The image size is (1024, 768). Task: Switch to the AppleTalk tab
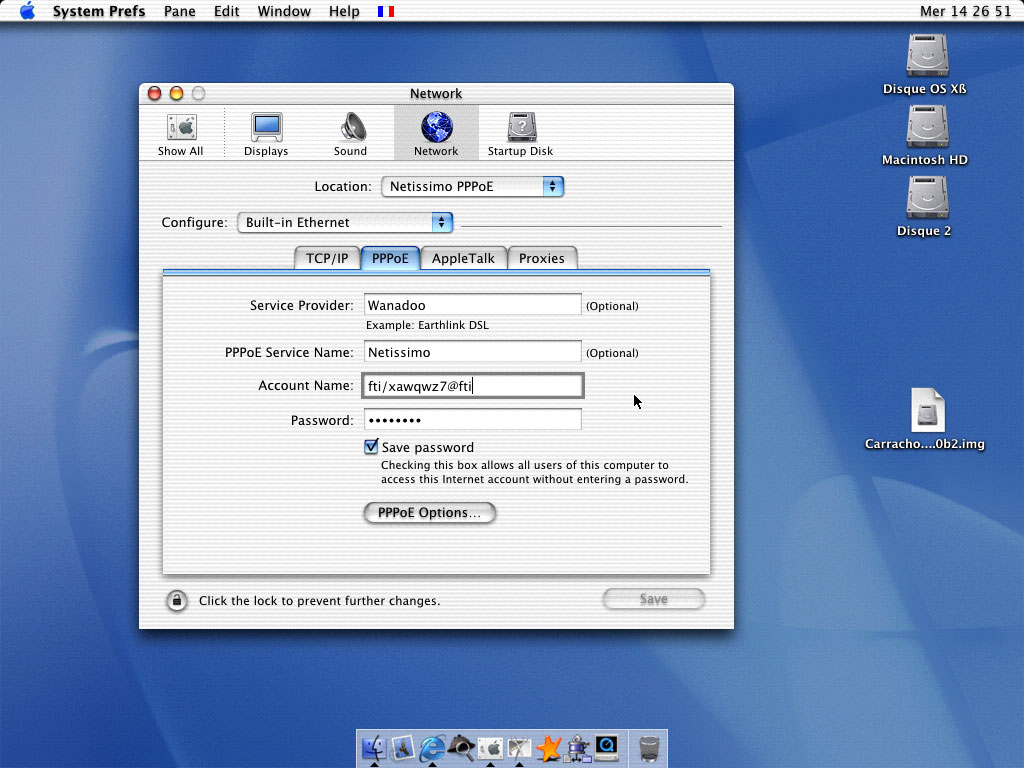click(463, 258)
